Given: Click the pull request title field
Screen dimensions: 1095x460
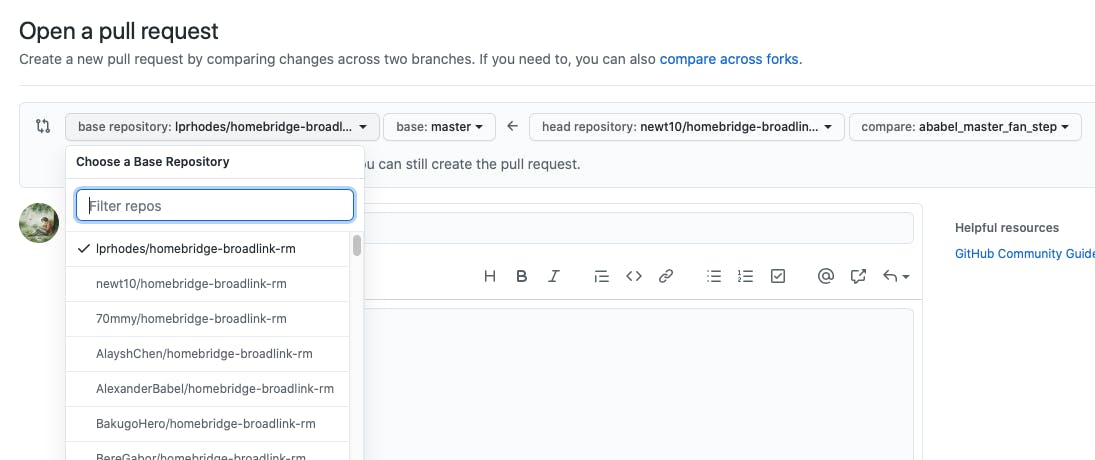Looking at the screenshot, I should coord(638,228).
